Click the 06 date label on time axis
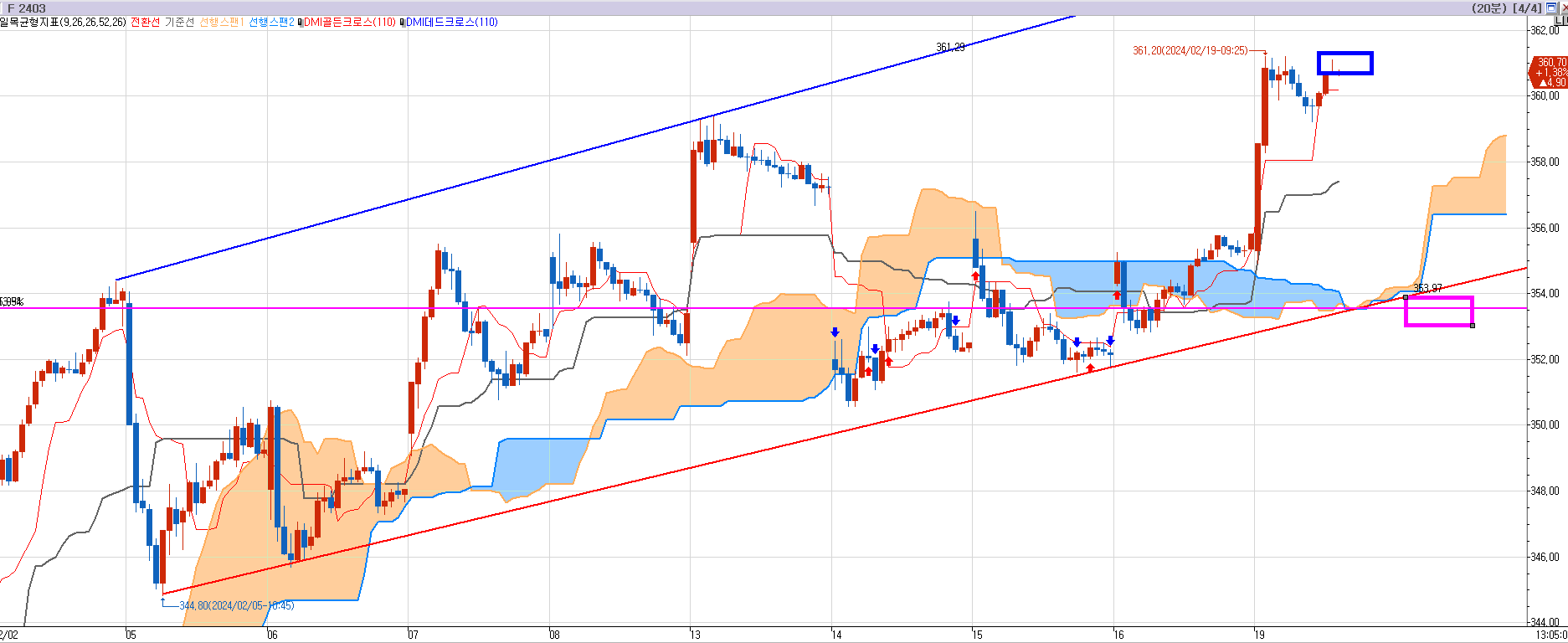This screenshot has height=643, width=1568. tap(272, 635)
